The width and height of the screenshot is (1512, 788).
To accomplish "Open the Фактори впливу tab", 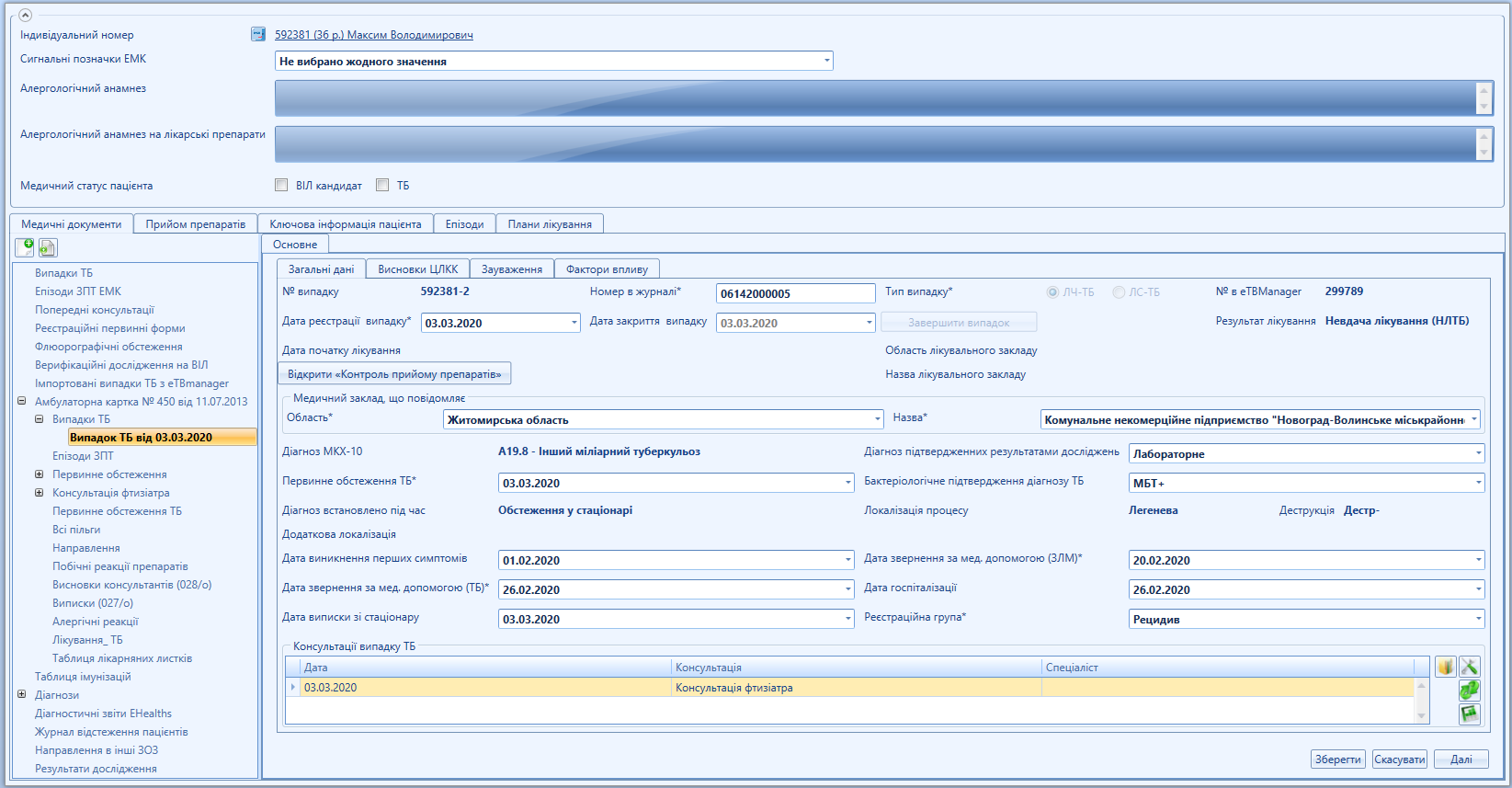I will pos(607,268).
